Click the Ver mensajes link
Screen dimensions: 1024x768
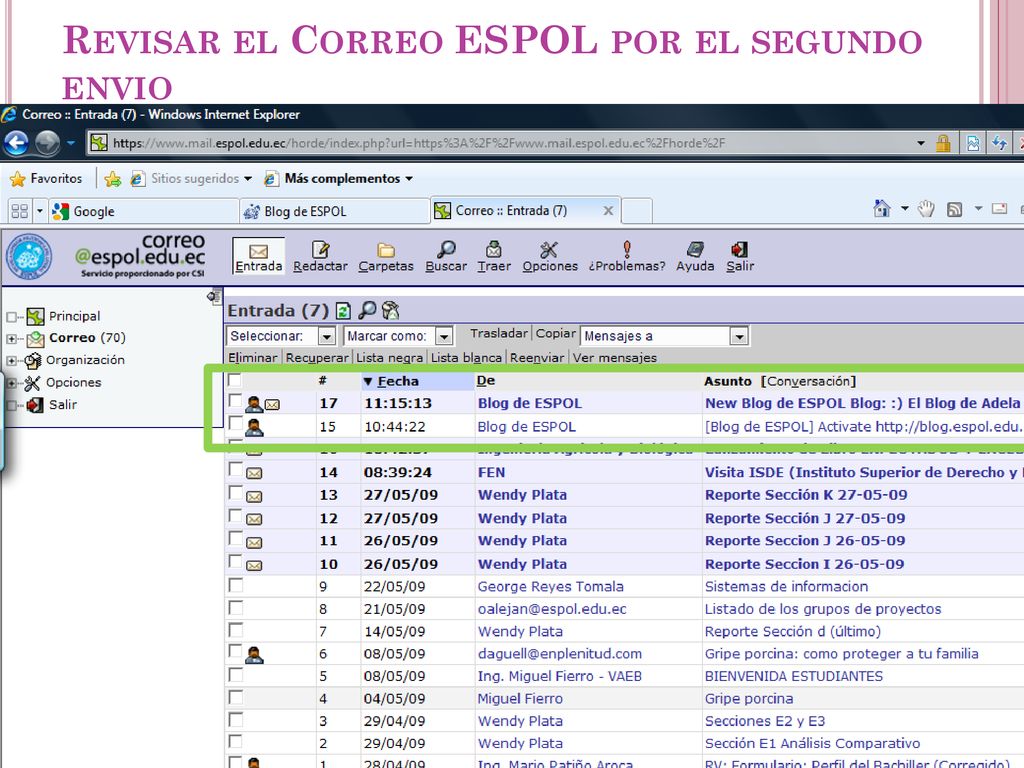(615, 358)
